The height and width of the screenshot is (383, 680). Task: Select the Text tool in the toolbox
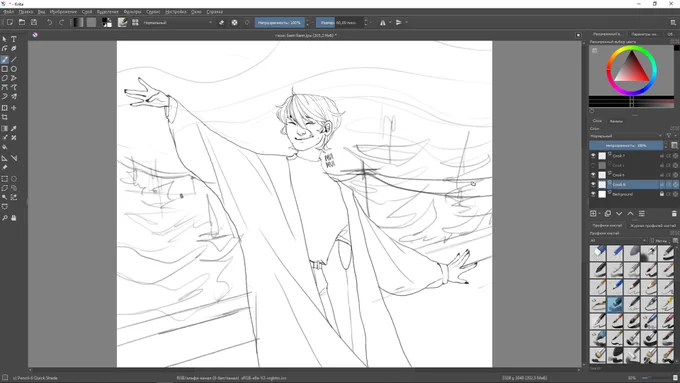(14, 39)
